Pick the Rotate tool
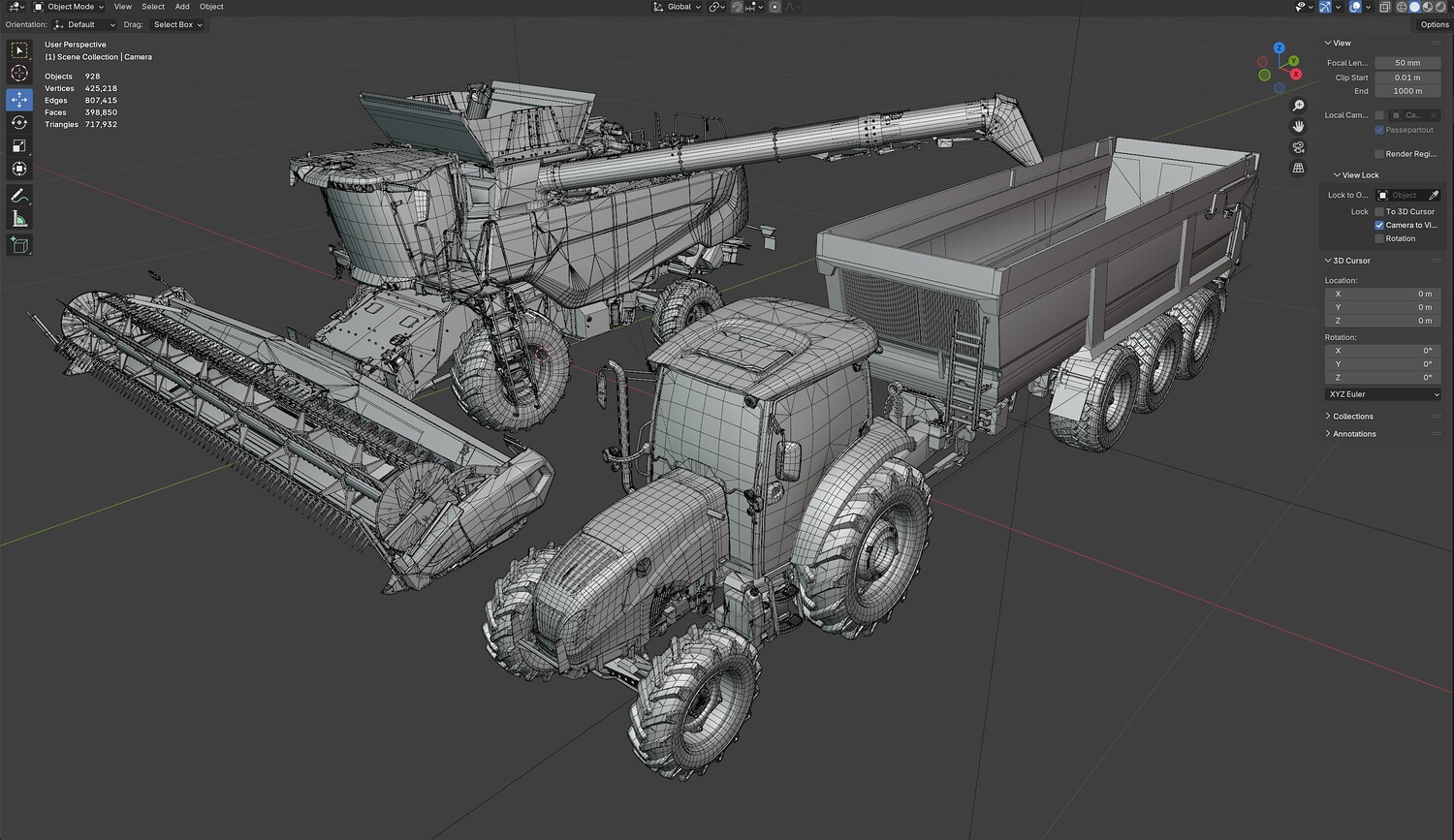The width and height of the screenshot is (1454, 840). [x=19, y=122]
